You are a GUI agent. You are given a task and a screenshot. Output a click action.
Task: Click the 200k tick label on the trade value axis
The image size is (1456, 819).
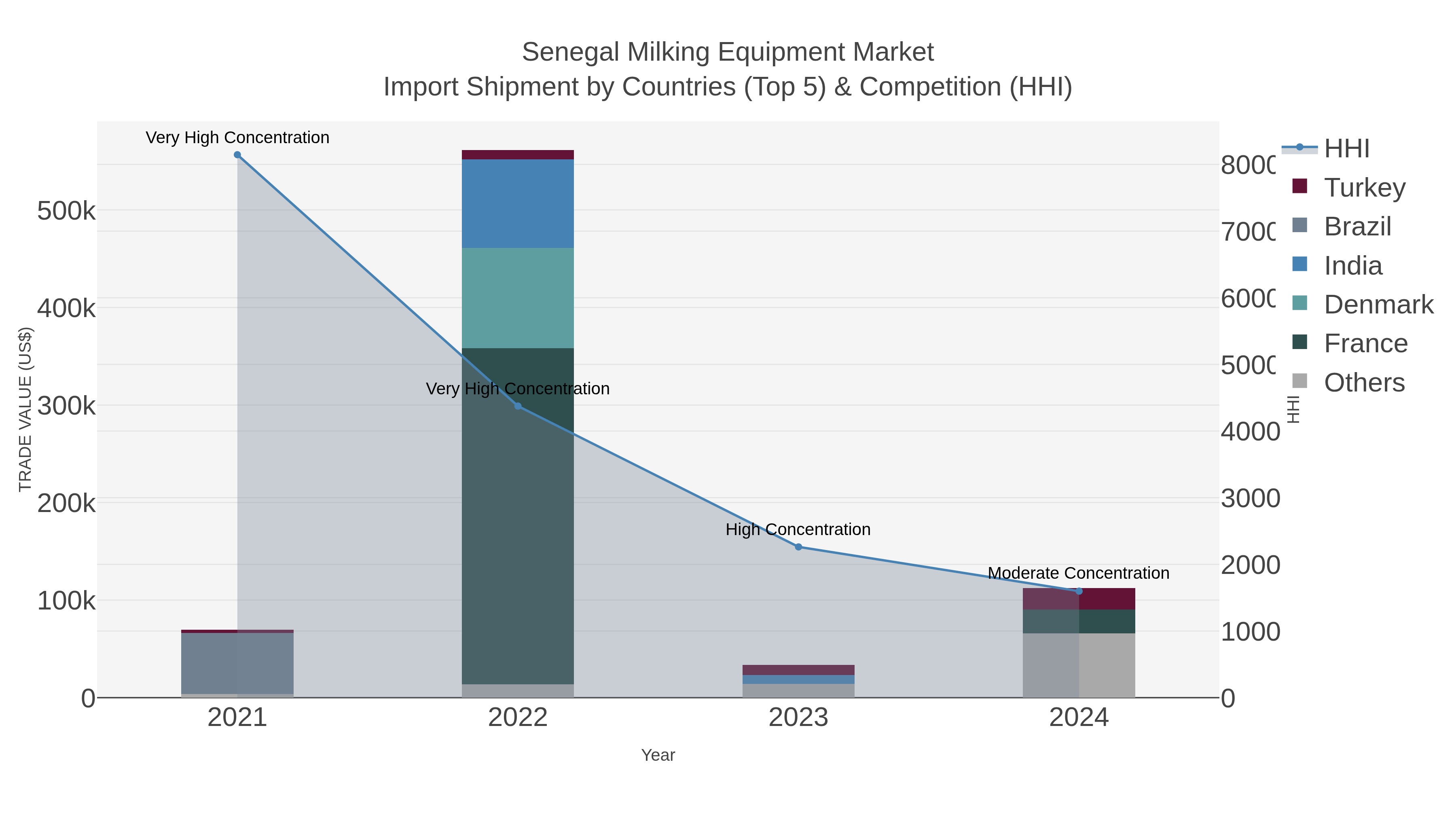click(x=66, y=503)
